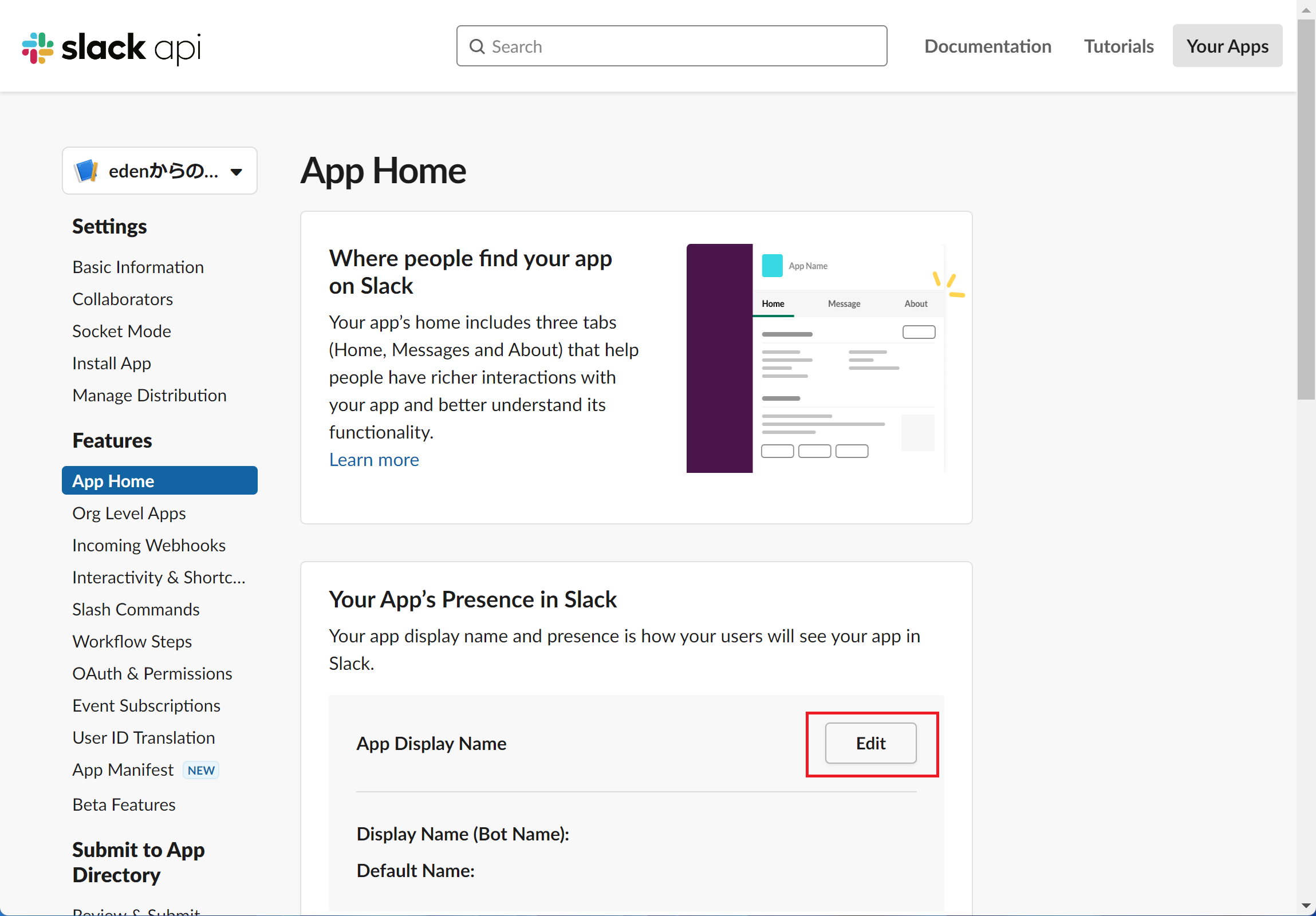1316x916 pixels.
Task: Open OAuth & Permissions
Action: click(x=152, y=674)
